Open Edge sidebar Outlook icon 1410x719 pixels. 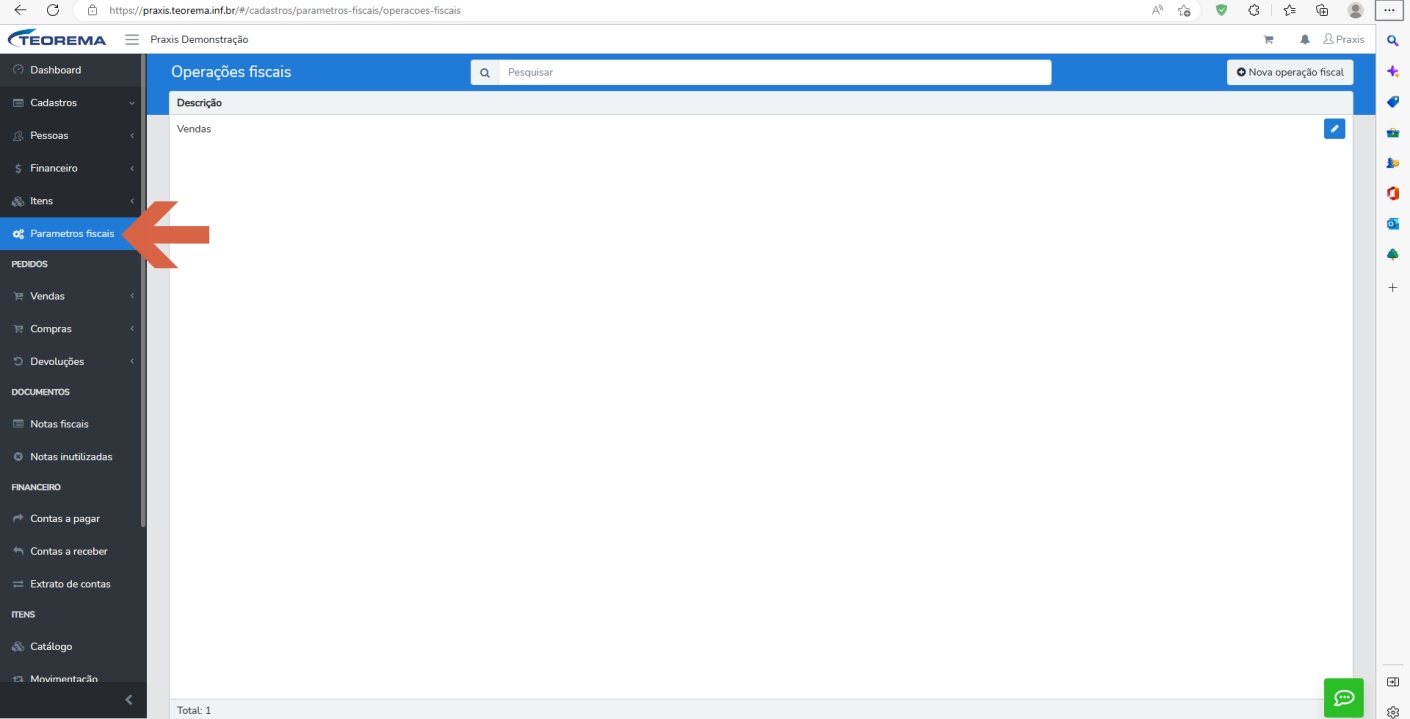1393,224
